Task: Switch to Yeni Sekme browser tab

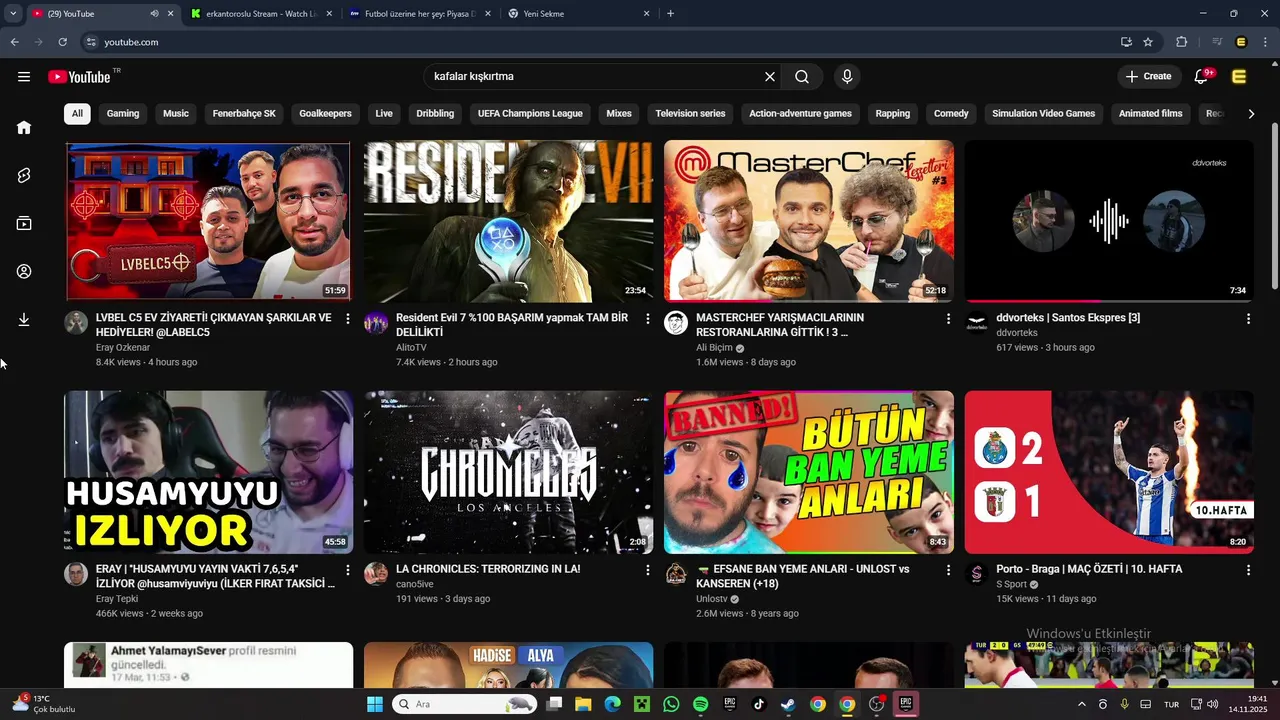Action: [x=578, y=14]
